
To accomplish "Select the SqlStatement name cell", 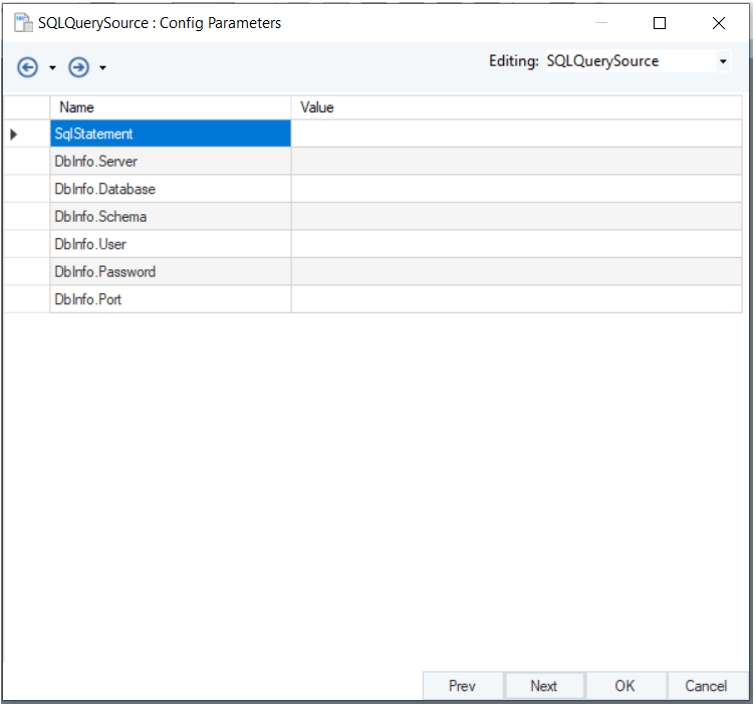I will coord(170,133).
